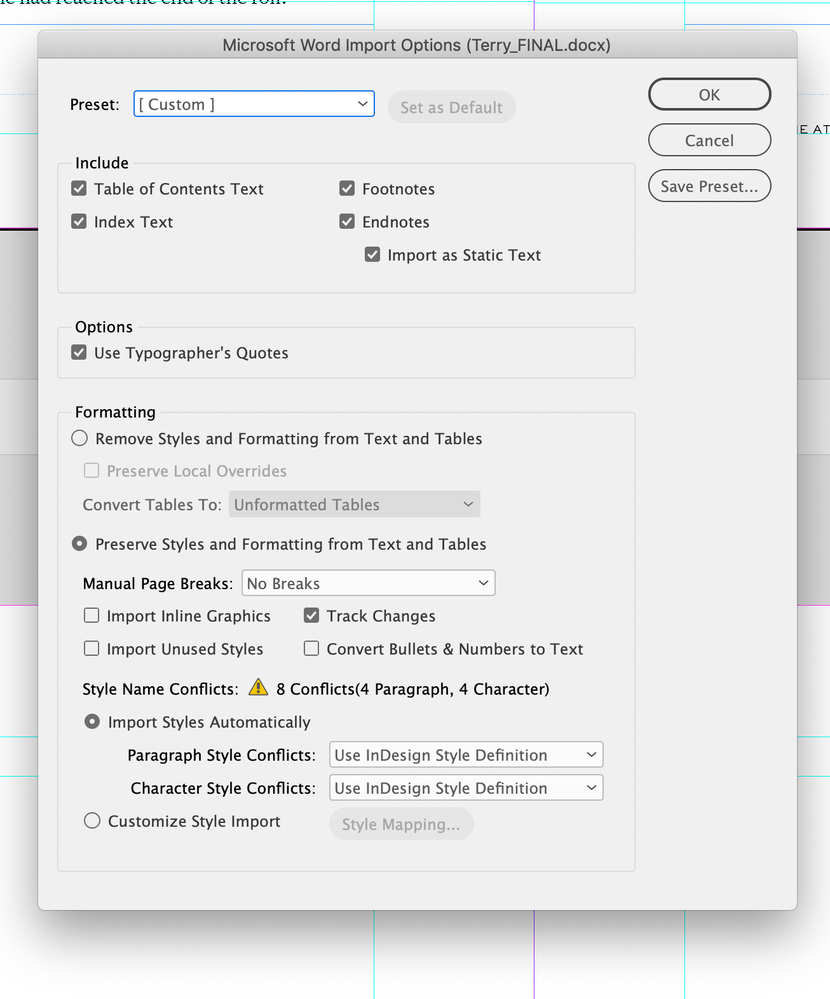Cancel the Word import dialog
The height and width of the screenshot is (999, 830).
(709, 140)
